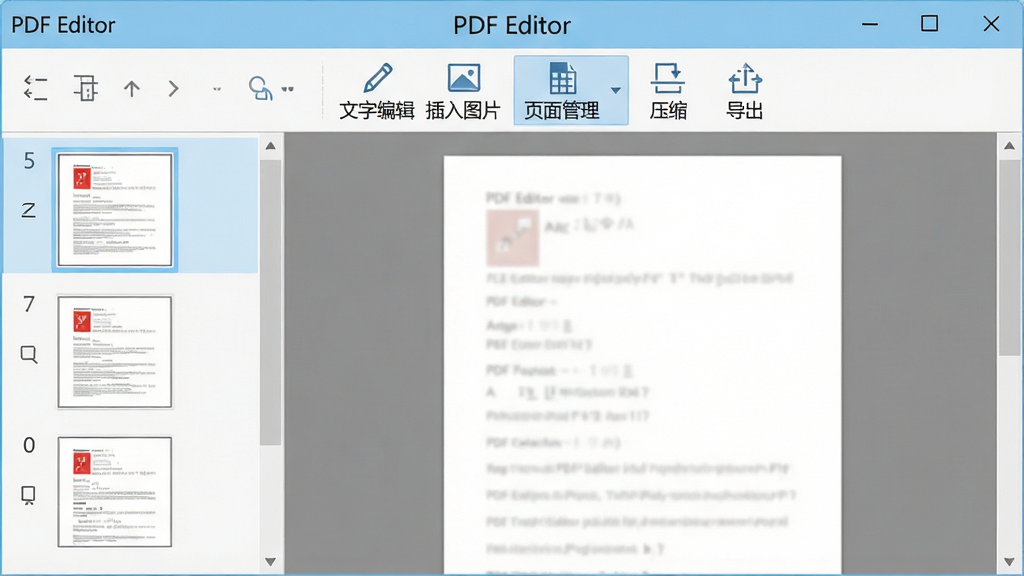Expand the 页面管理 dropdown arrow
The width and height of the screenshot is (1024, 576).
616,90
